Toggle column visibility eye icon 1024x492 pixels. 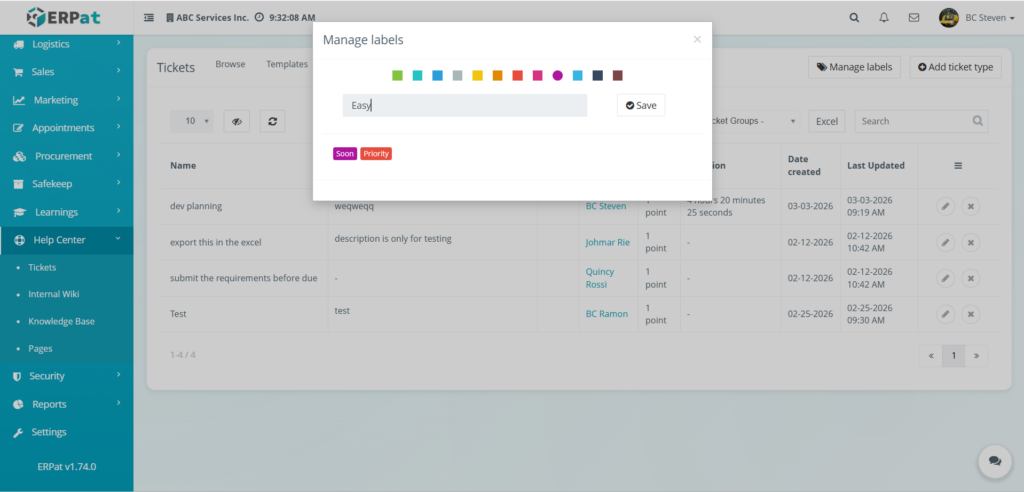pos(236,121)
